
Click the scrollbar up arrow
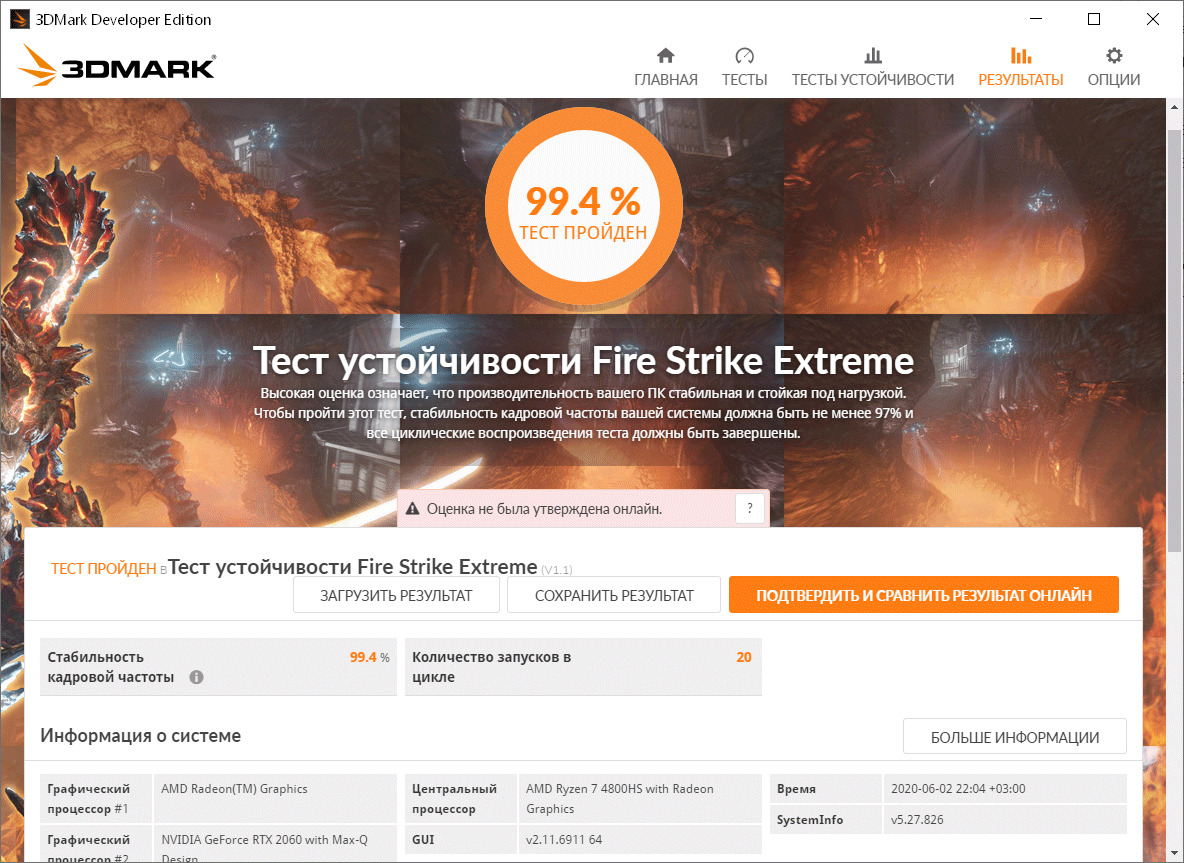[x=1174, y=107]
